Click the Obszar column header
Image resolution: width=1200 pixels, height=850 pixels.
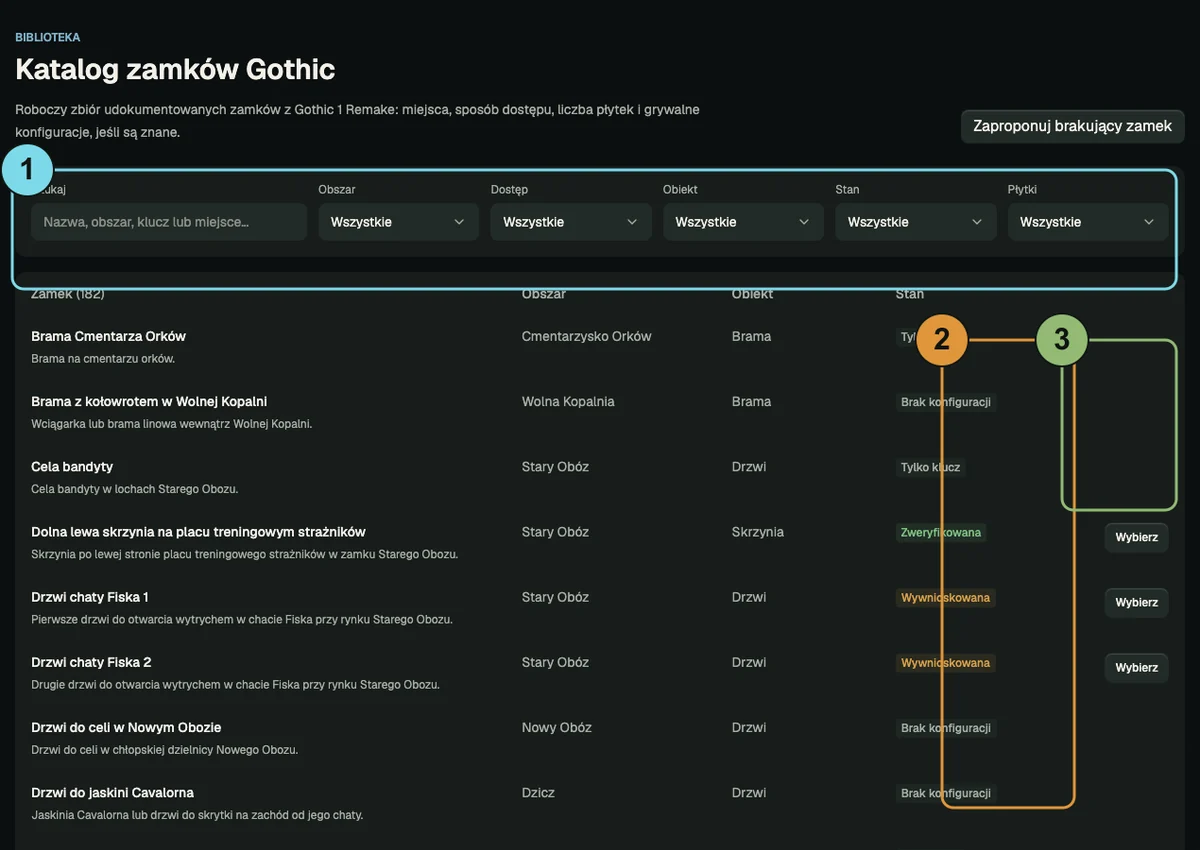[543, 294]
